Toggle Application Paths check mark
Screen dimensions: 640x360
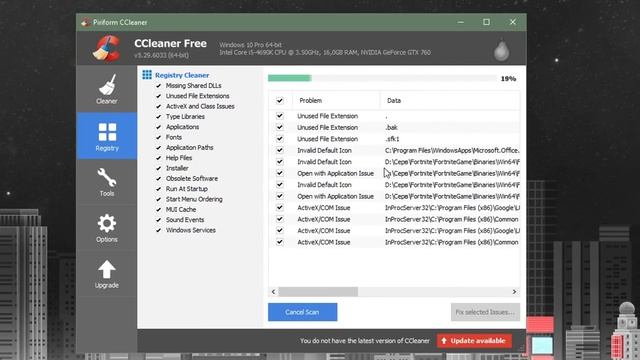tap(158, 147)
